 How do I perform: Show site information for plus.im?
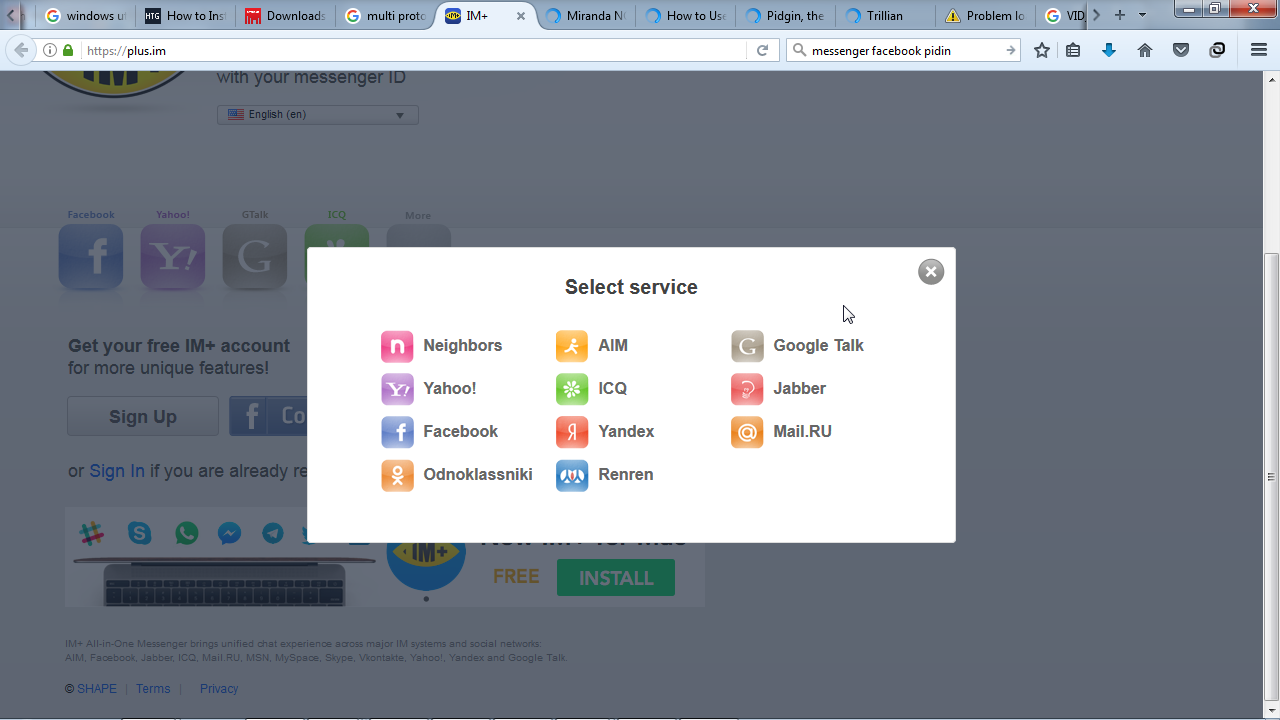click(x=50, y=50)
